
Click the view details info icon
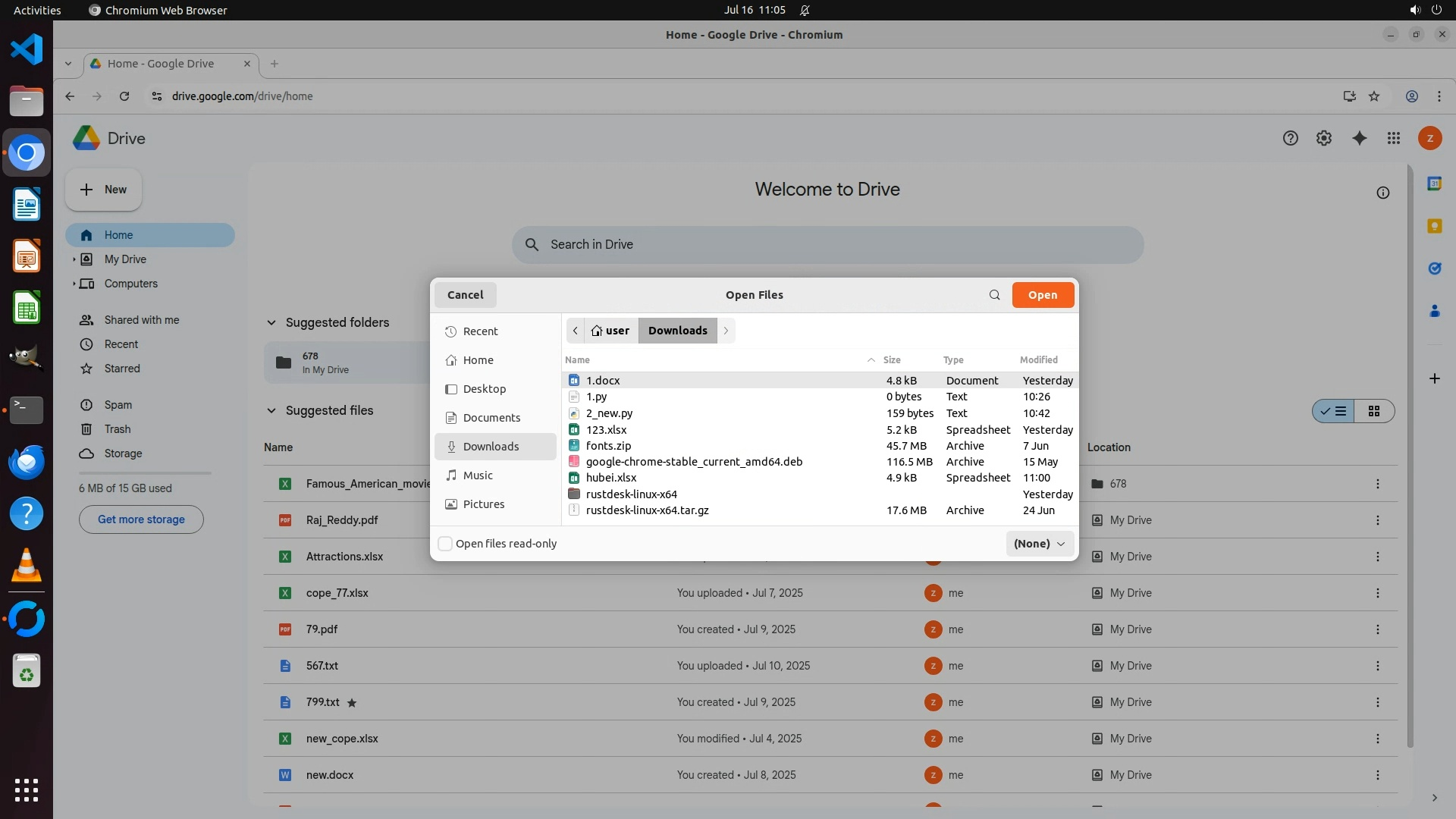[1383, 193]
